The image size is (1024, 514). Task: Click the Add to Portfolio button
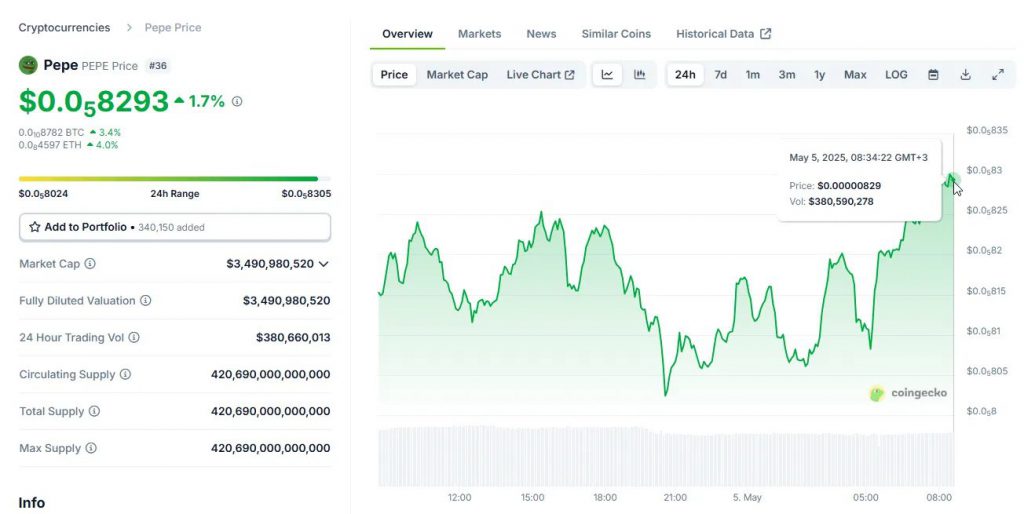click(x=175, y=227)
